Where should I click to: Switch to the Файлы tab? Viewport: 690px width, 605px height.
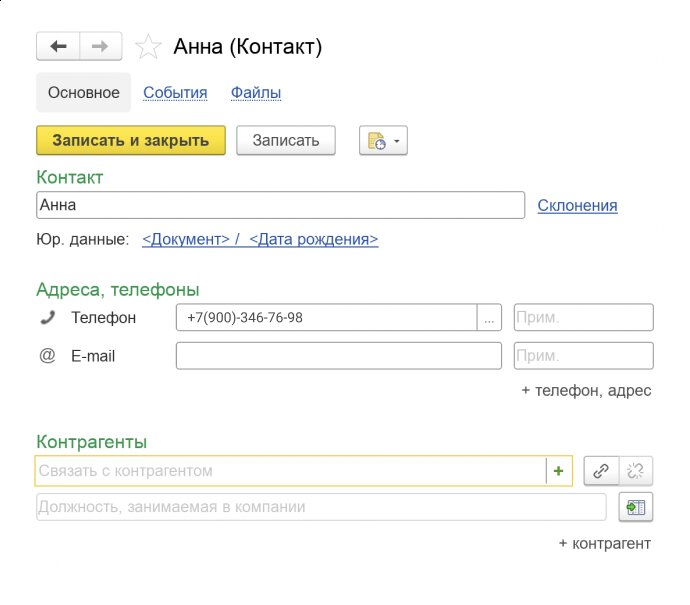coord(256,93)
